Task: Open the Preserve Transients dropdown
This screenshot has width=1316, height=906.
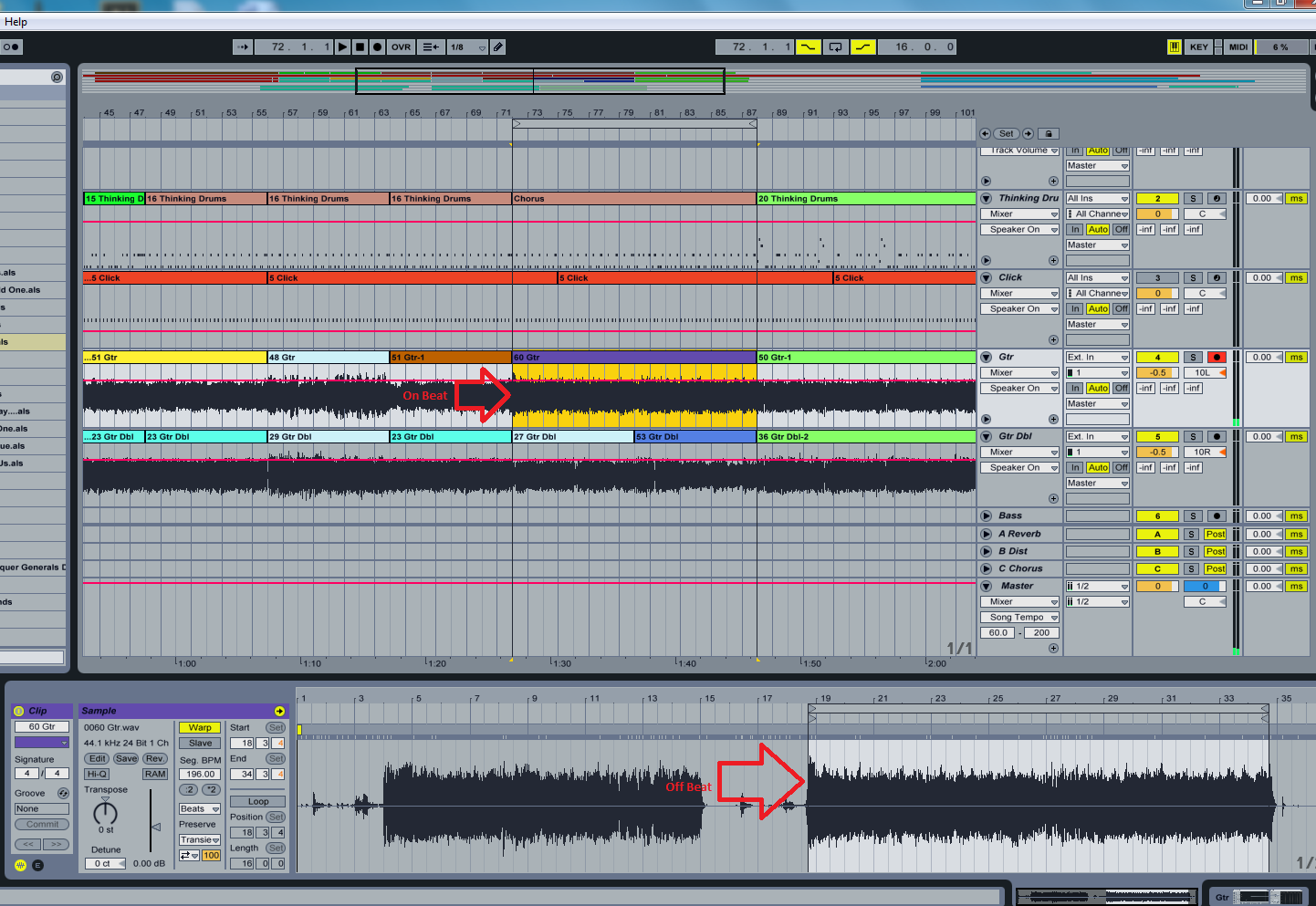Action: pos(200,839)
